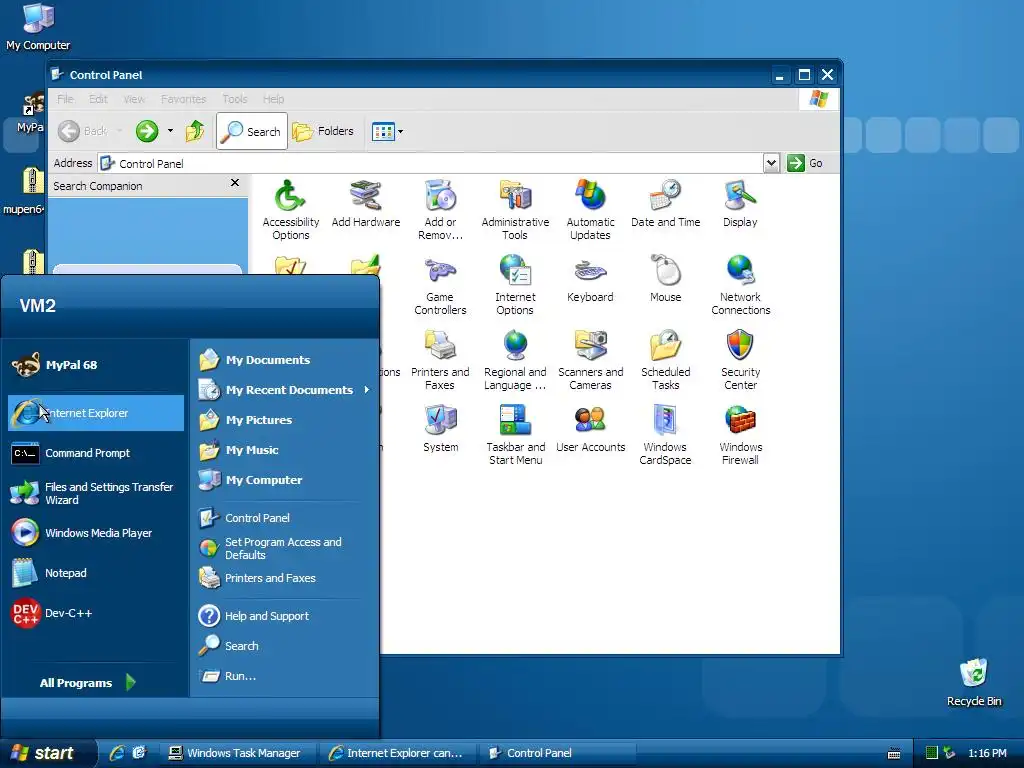Open User Accounts icon
The image size is (1024, 768).
590,429
